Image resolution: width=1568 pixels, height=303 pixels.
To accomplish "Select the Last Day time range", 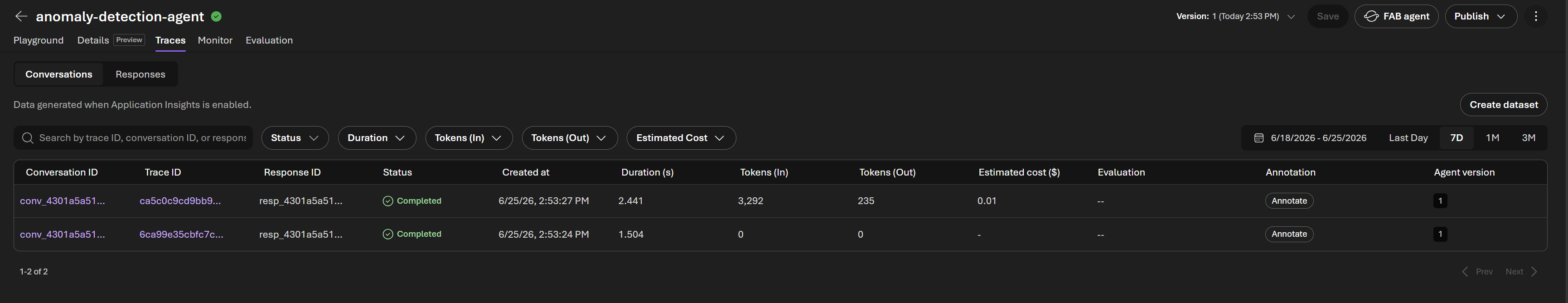I will click(x=1408, y=138).
